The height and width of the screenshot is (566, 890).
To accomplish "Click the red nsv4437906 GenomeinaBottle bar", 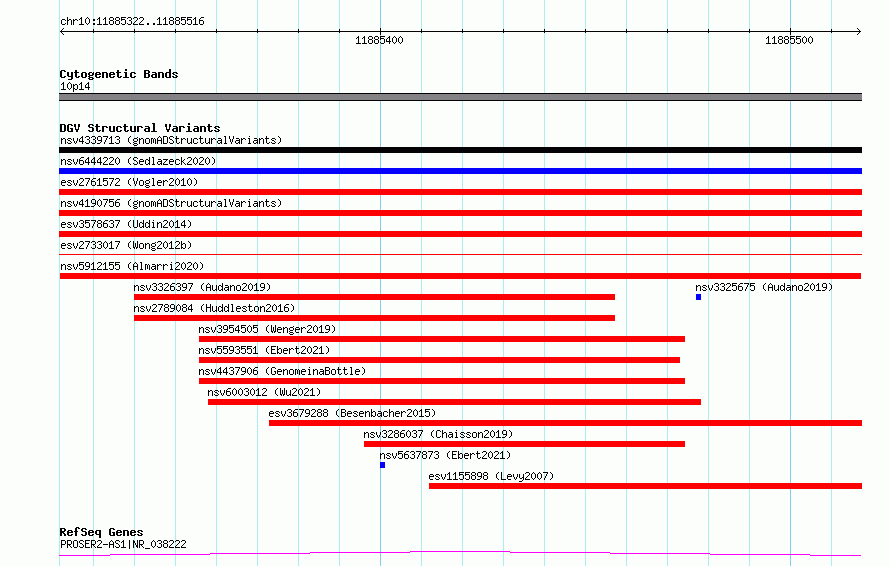I will (x=442, y=381).
